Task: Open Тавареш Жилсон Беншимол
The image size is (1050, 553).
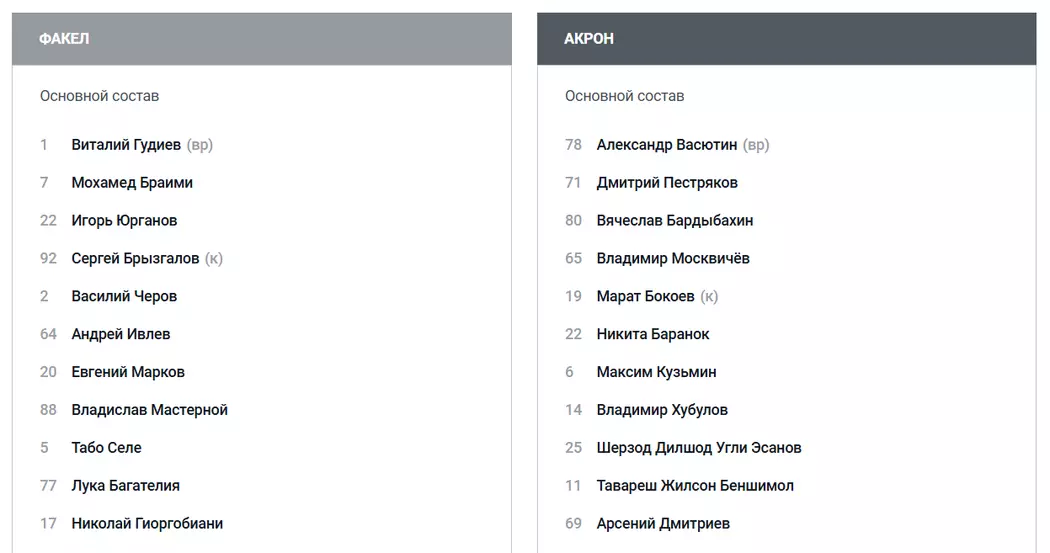Action: point(695,487)
